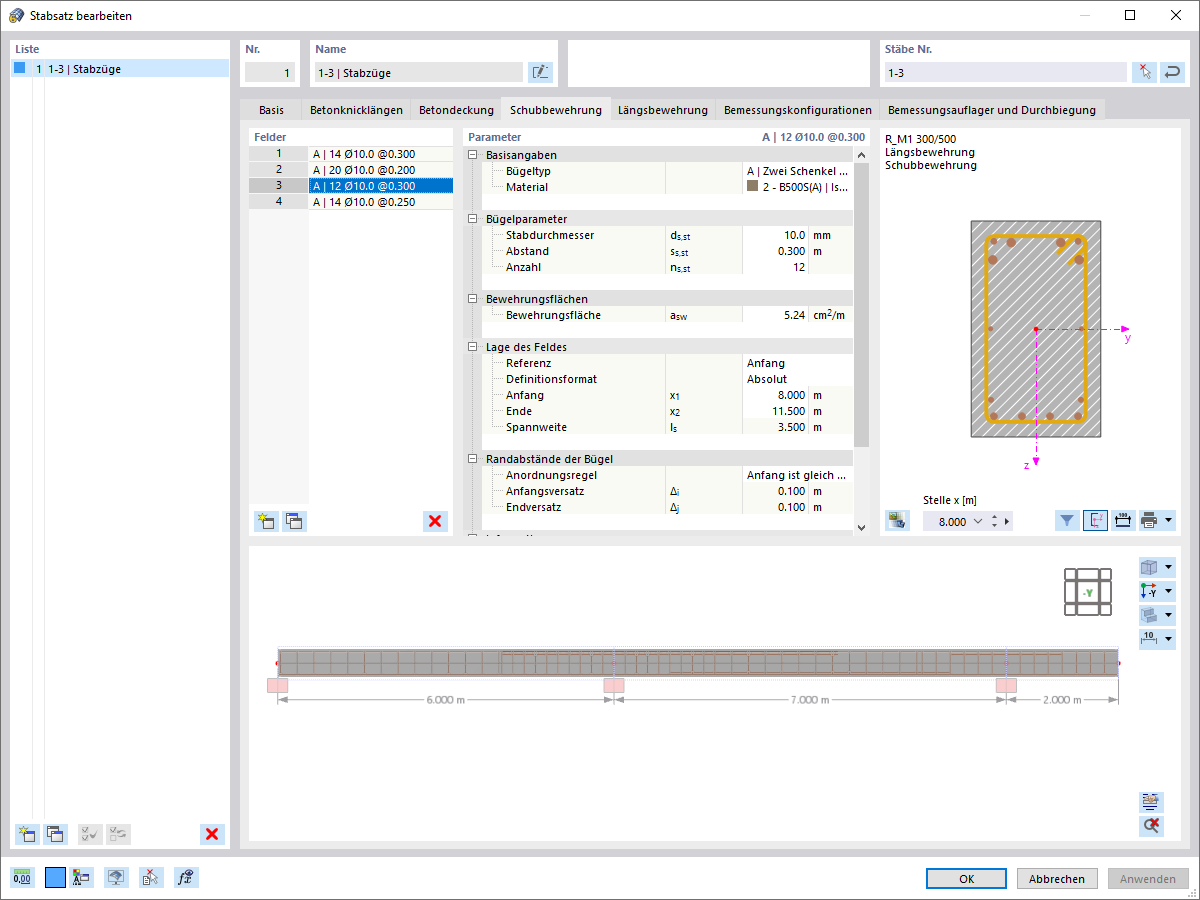Duplicate the Liste item

tap(55, 834)
